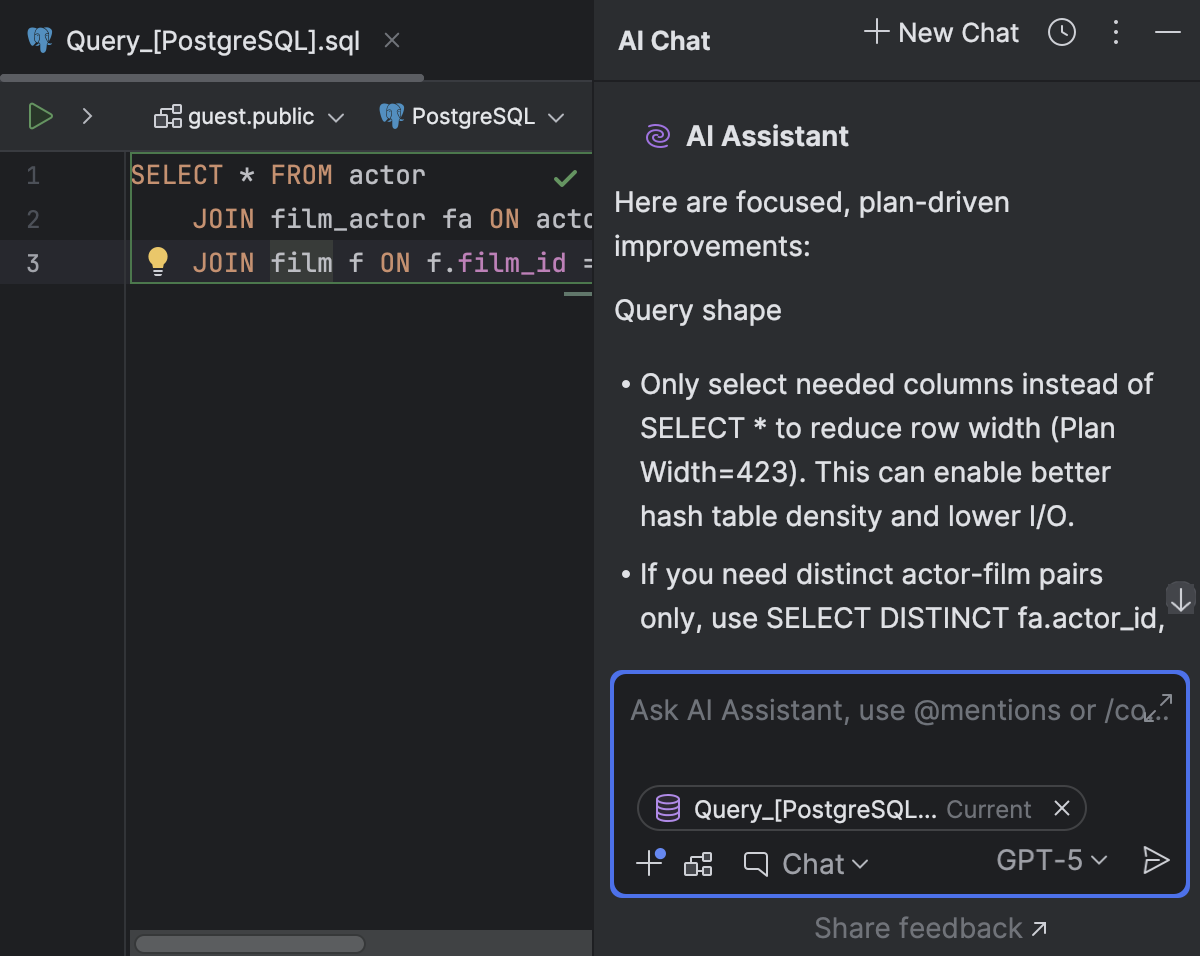Run the query with green play button

[x=40, y=116]
